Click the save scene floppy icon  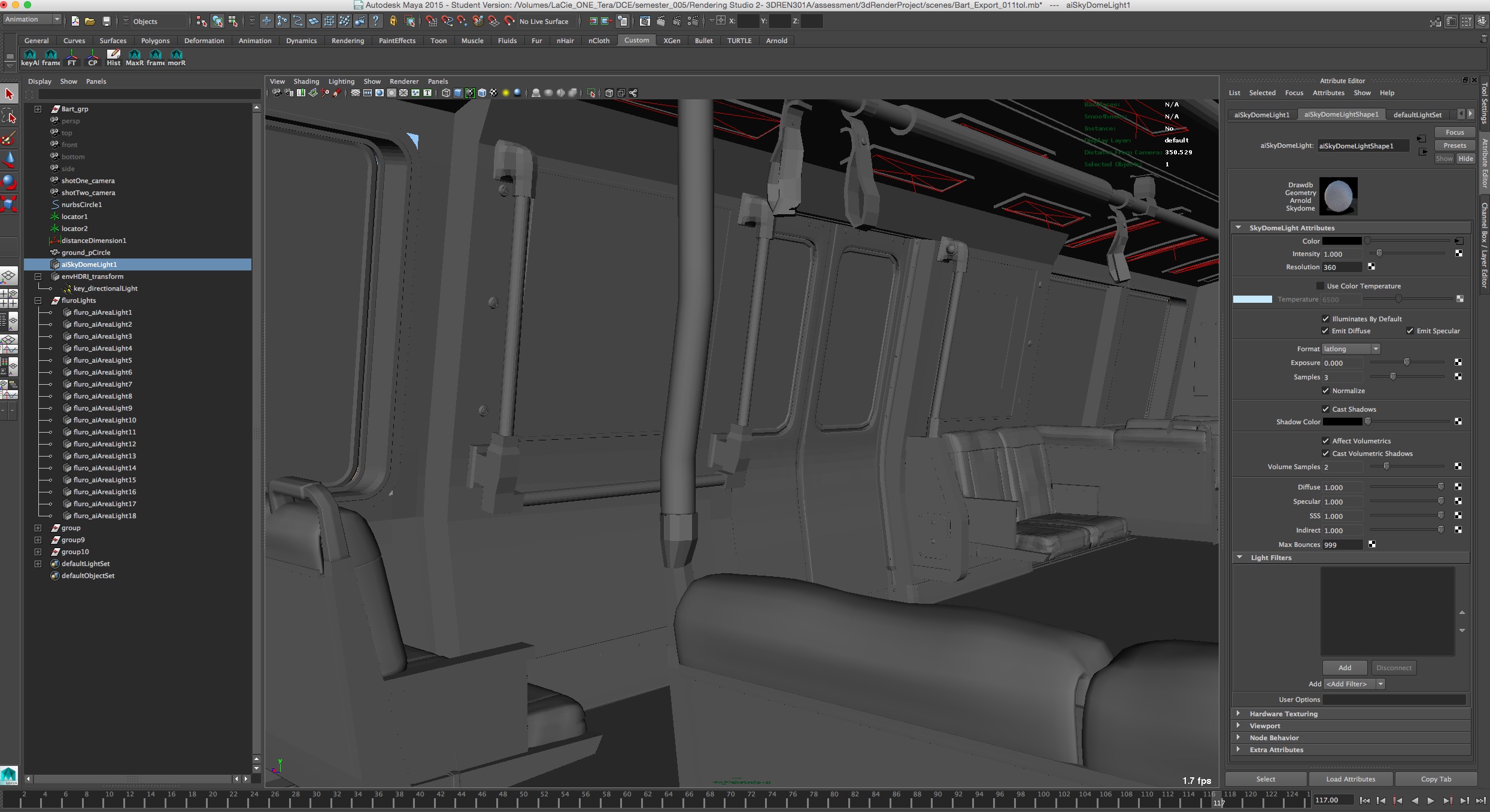106,21
